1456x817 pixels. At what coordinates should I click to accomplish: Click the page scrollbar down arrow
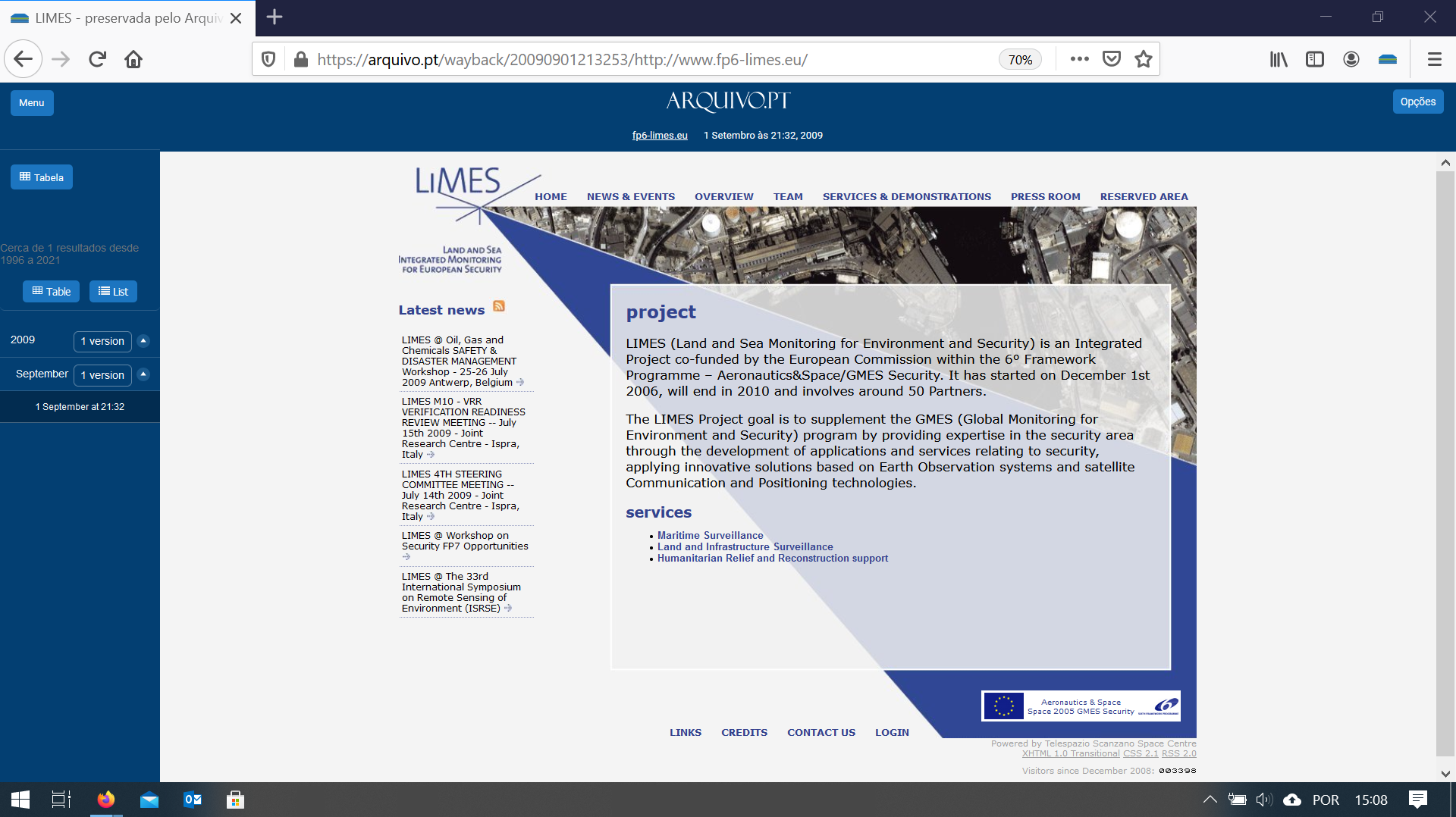1445,774
